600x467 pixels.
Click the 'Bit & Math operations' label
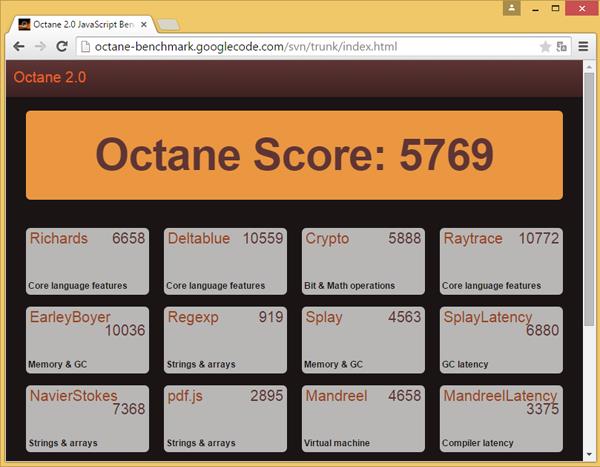click(x=349, y=286)
